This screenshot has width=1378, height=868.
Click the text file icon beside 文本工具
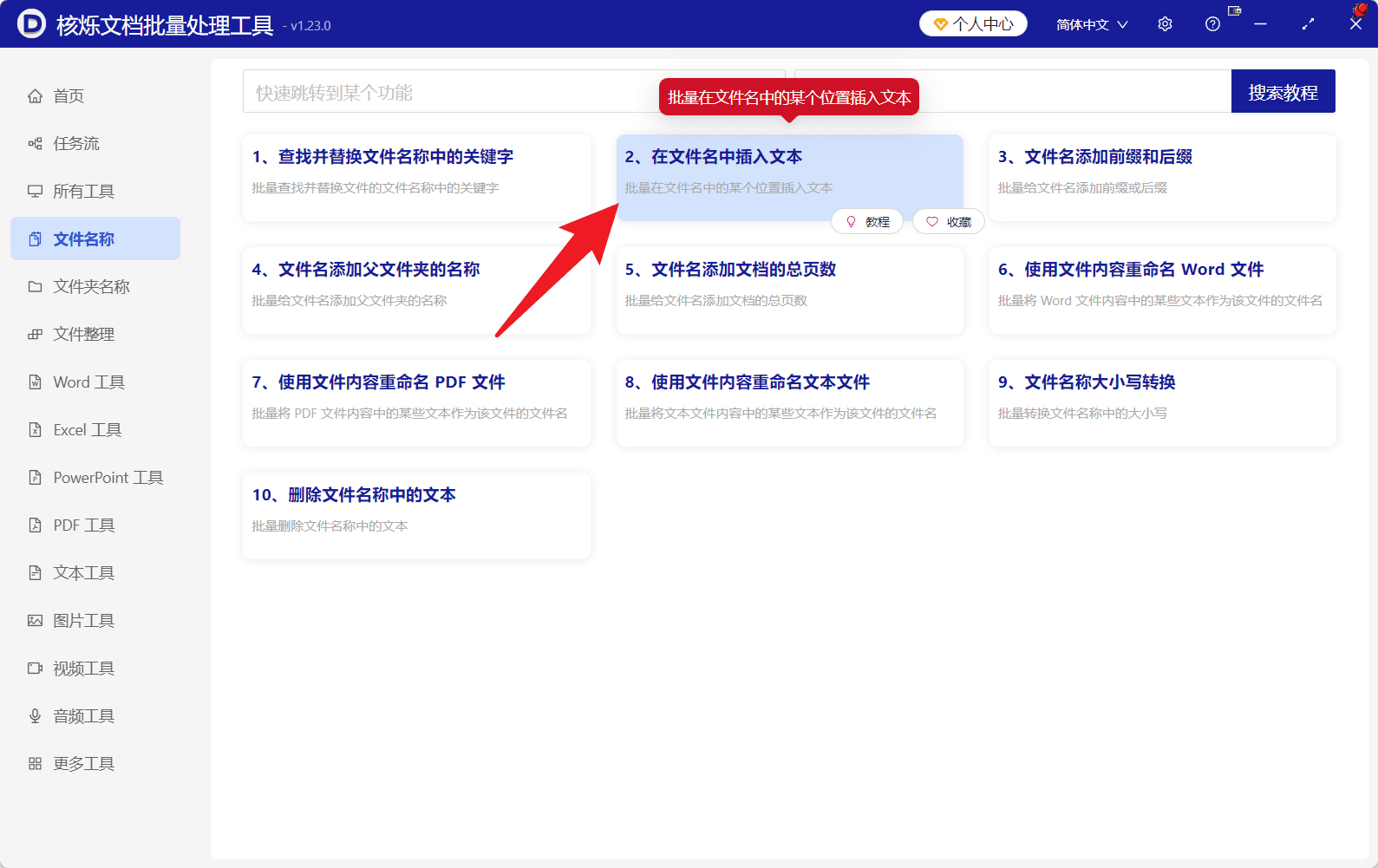35,573
